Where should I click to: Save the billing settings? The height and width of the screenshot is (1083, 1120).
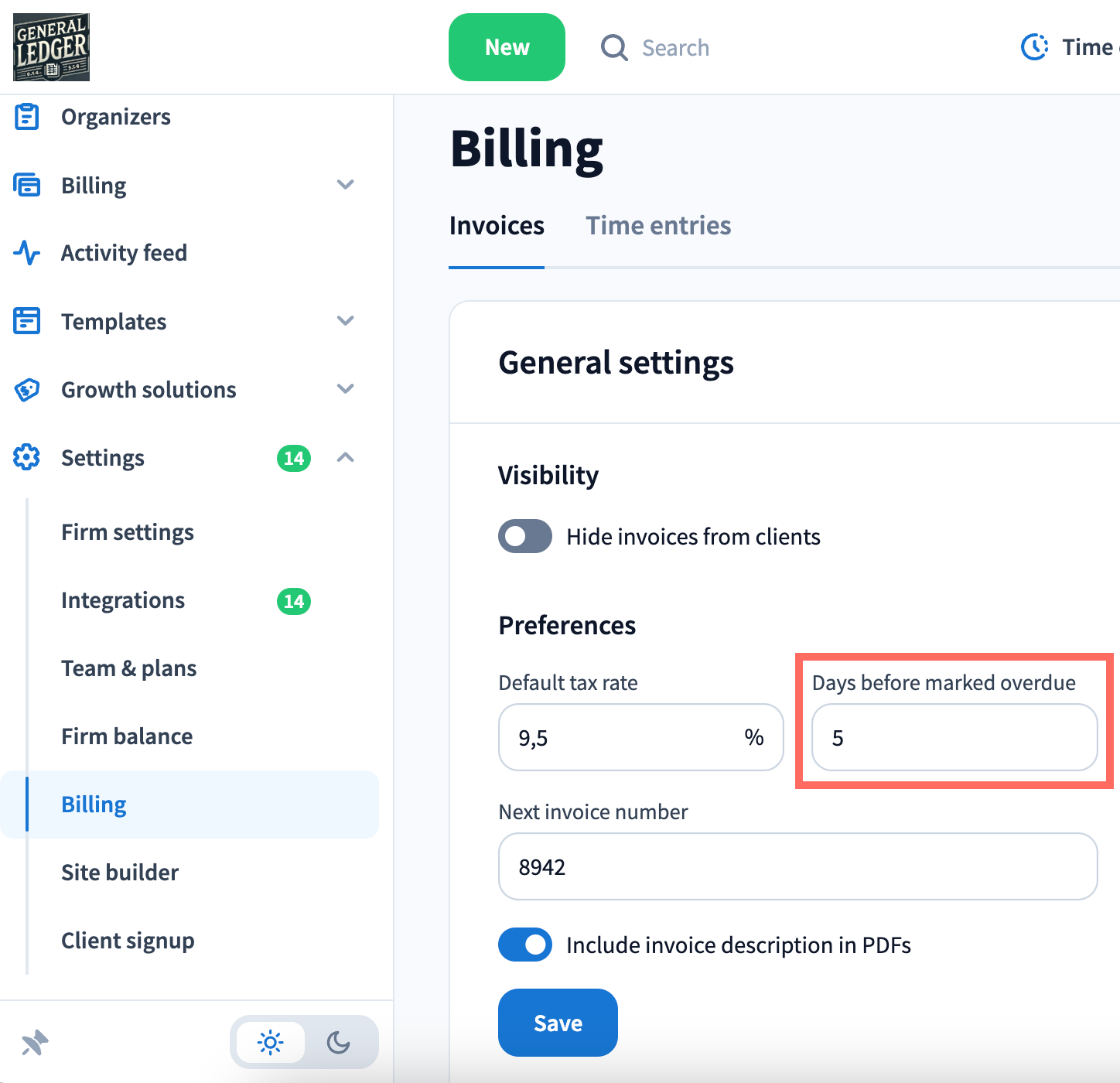pos(558,1023)
